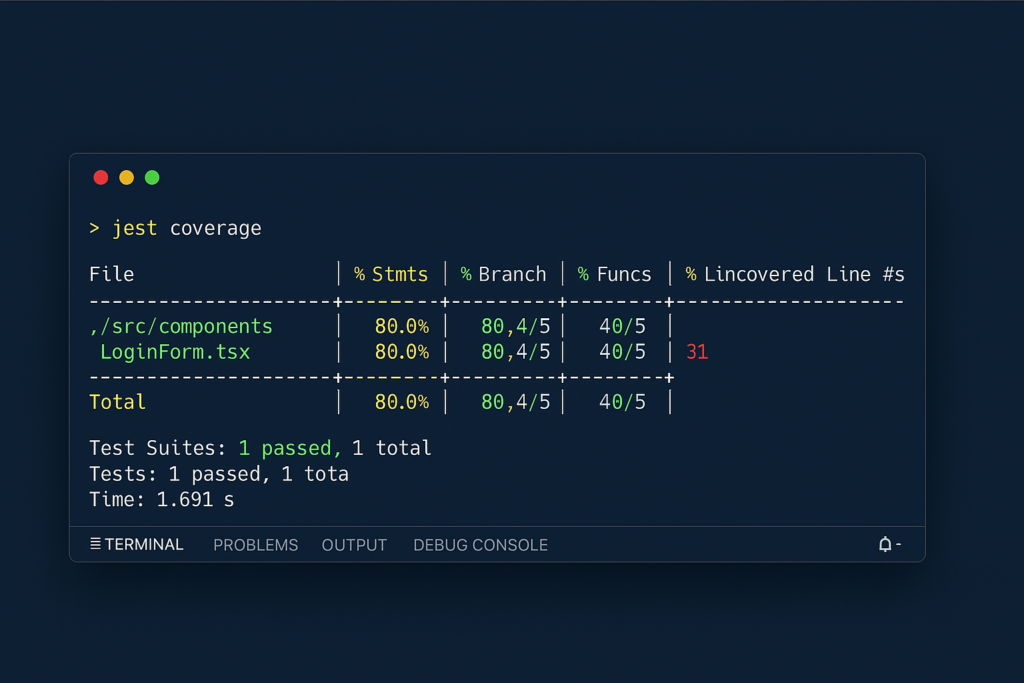Click the Test Suites result line
Image resolution: width=1024 pixels, height=683 pixels.
click(260, 448)
